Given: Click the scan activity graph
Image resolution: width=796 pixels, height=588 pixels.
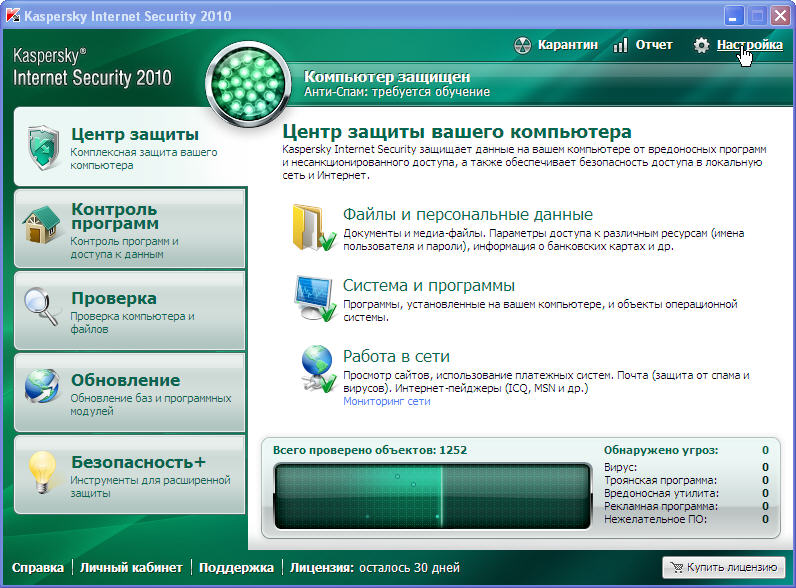Looking at the screenshot, I should coord(433,496).
